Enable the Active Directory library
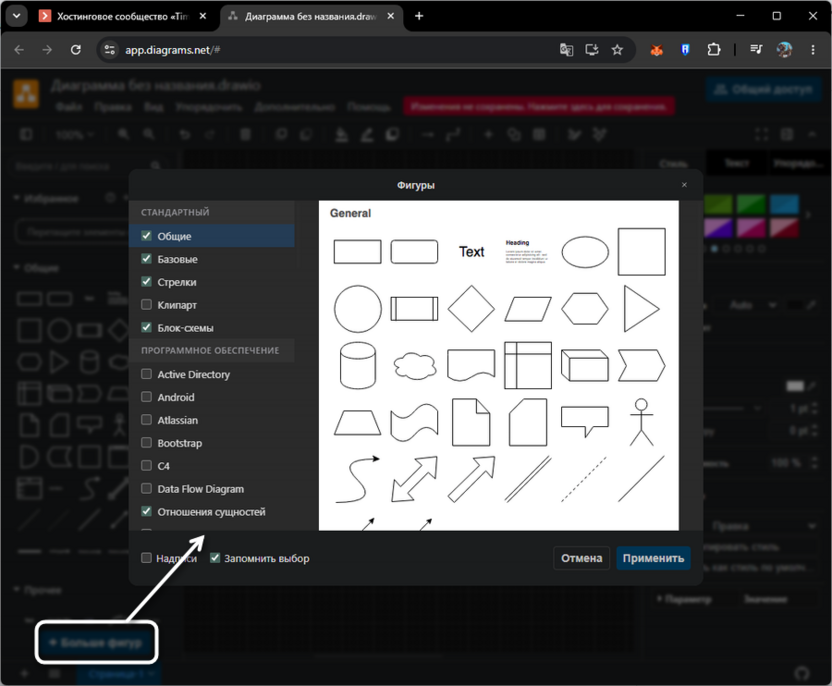 pos(146,374)
